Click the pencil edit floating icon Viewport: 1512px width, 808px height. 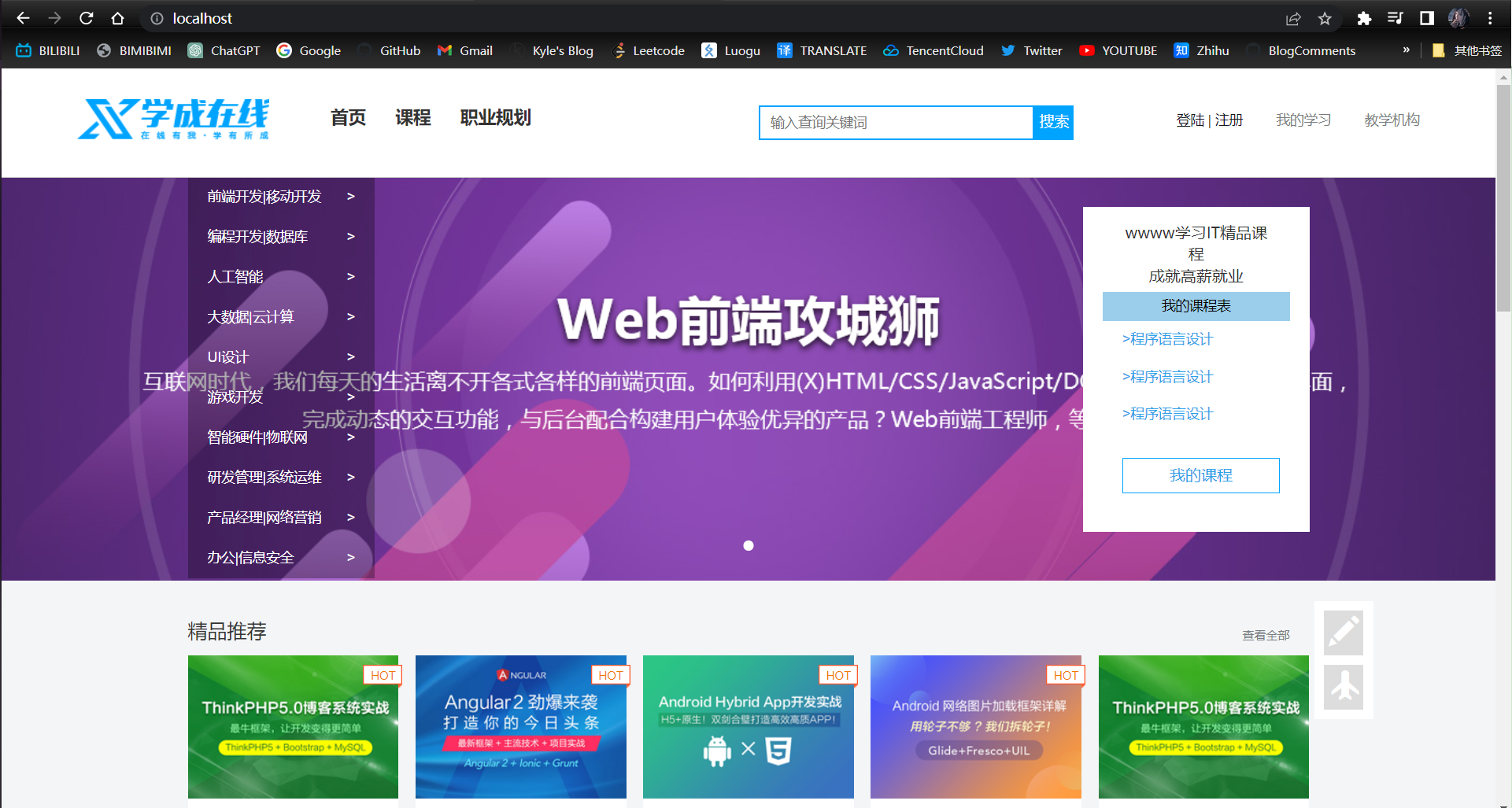coord(1344,633)
